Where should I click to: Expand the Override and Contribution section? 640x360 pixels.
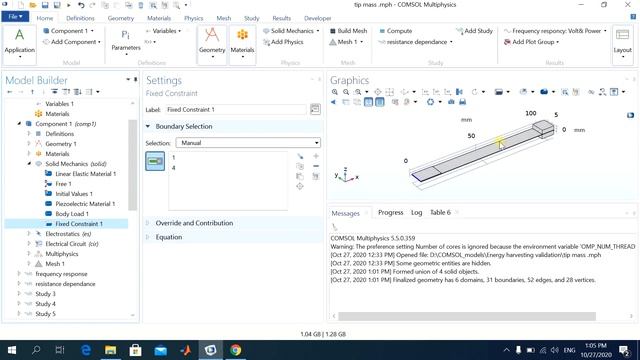[148, 223]
